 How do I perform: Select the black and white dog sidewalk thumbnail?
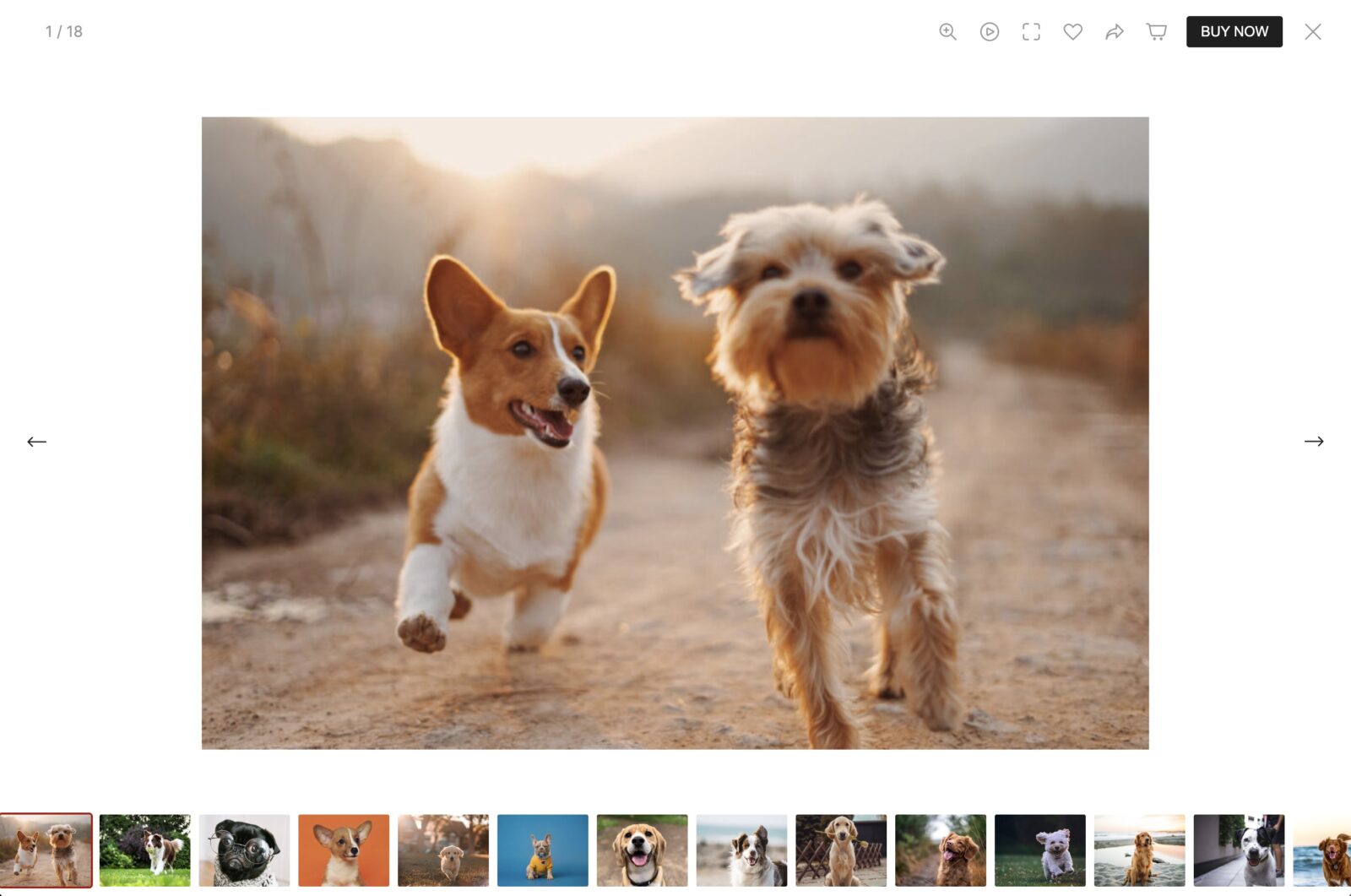point(1239,850)
